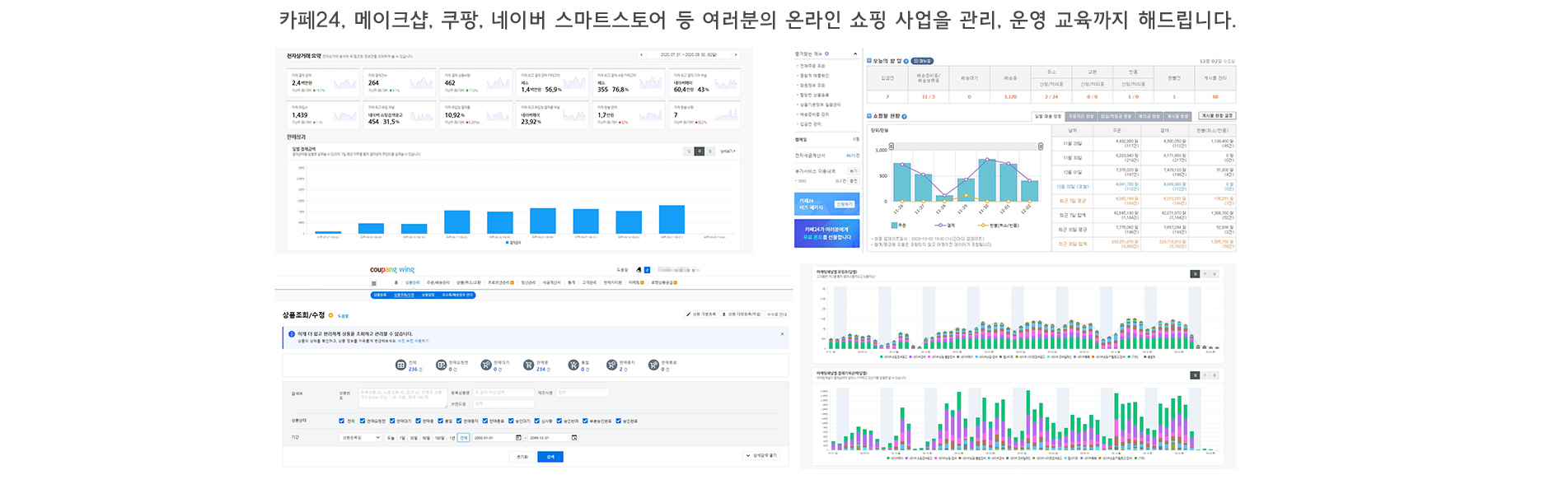Click help icon beside 쇼핑몰 현황
The image size is (1568, 484).
pyautogui.click(x=904, y=116)
